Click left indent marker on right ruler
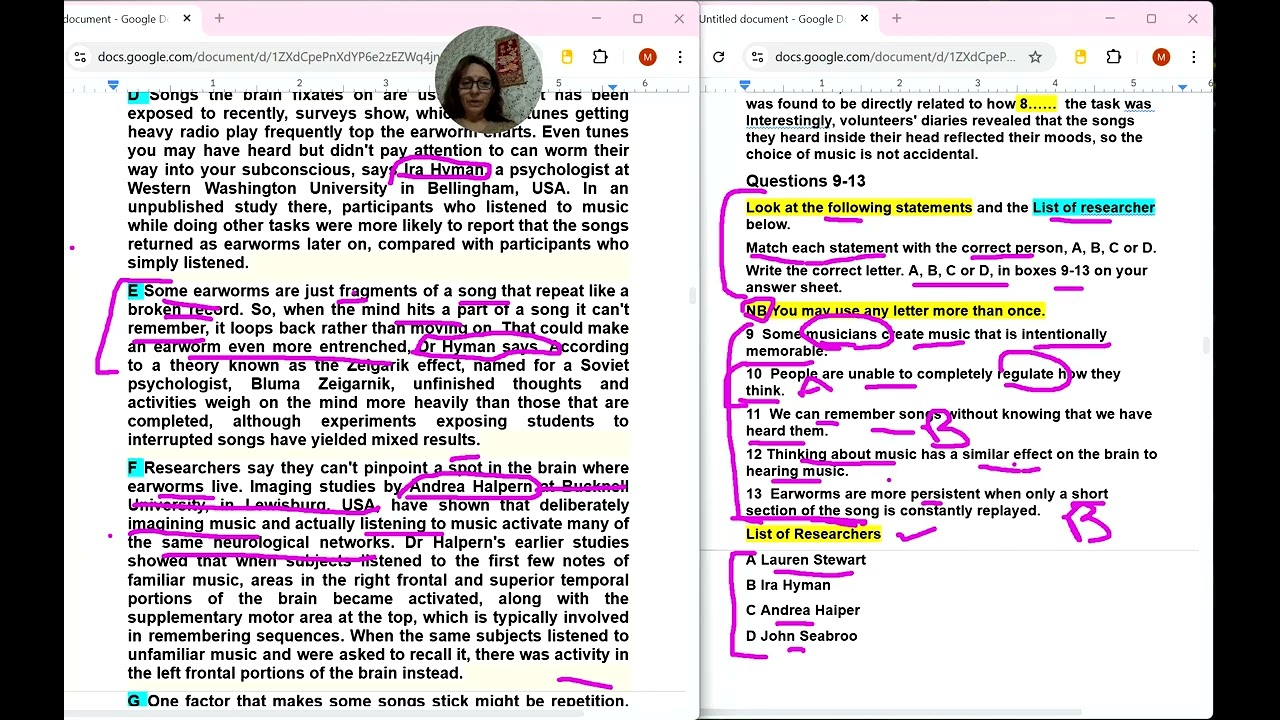The image size is (1280, 720). tap(744, 86)
